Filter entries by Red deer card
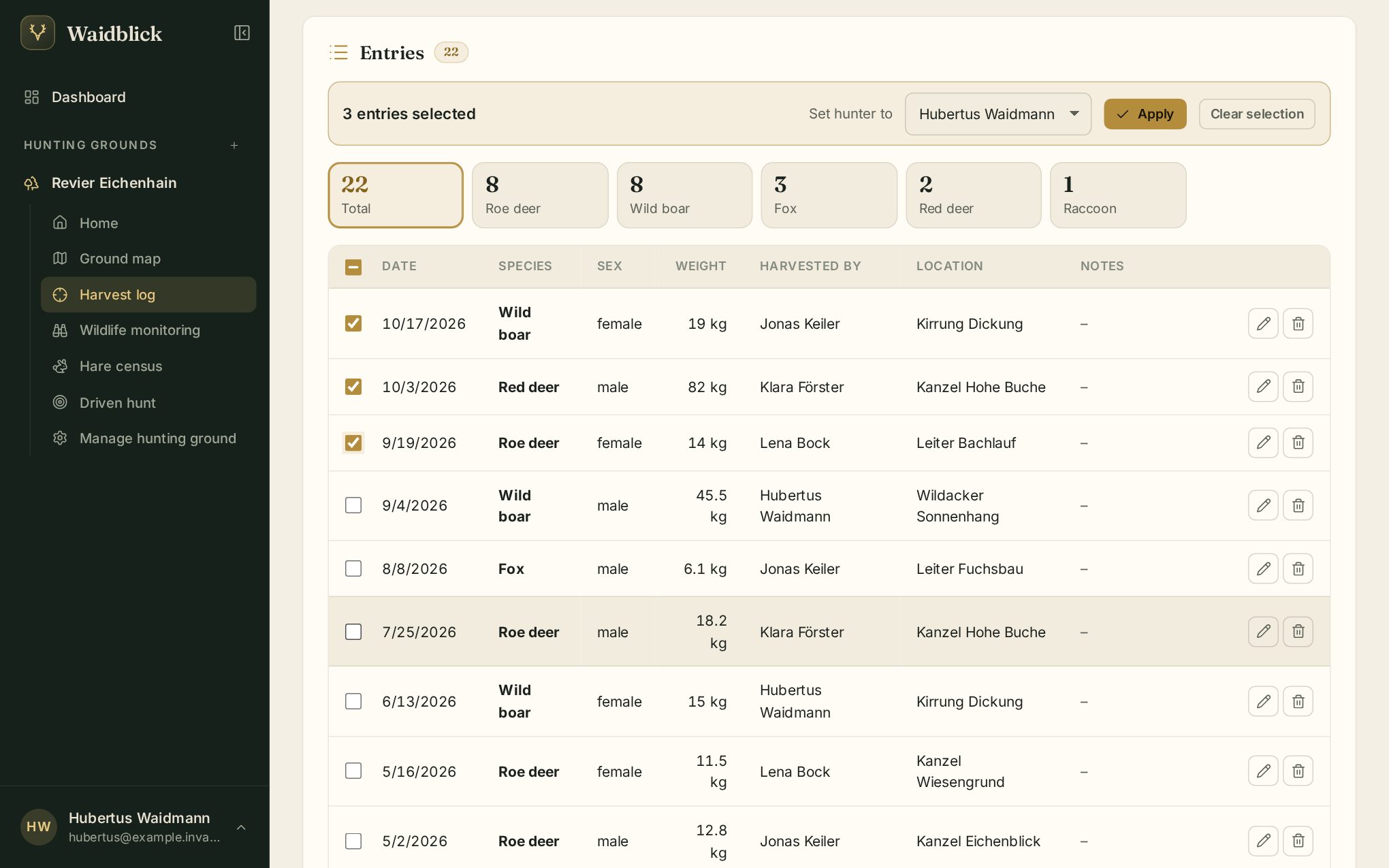Image resolution: width=1389 pixels, height=868 pixels. coord(973,195)
